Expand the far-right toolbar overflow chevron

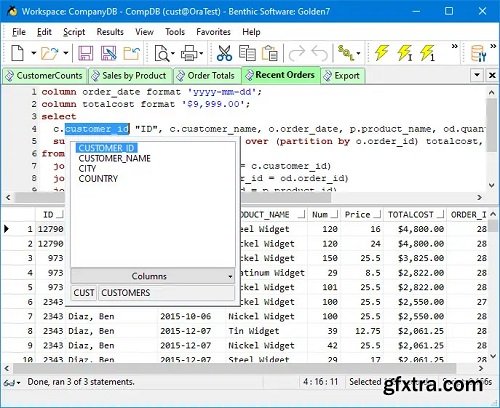pyautogui.click(x=493, y=46)
